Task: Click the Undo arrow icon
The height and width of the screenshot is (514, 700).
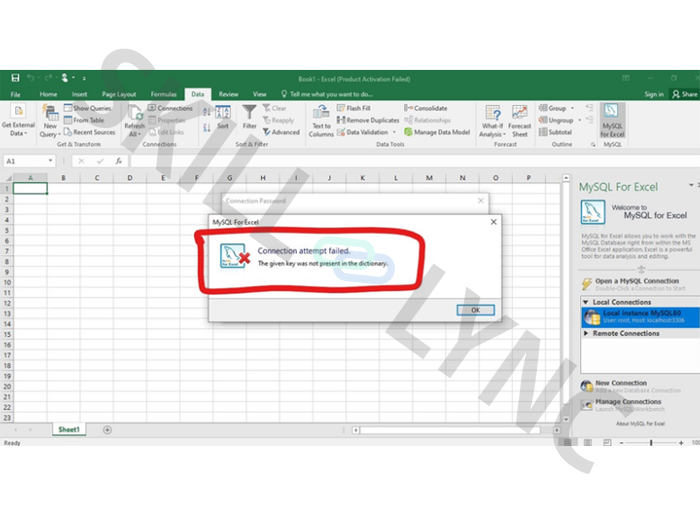Action: (30, 78)
